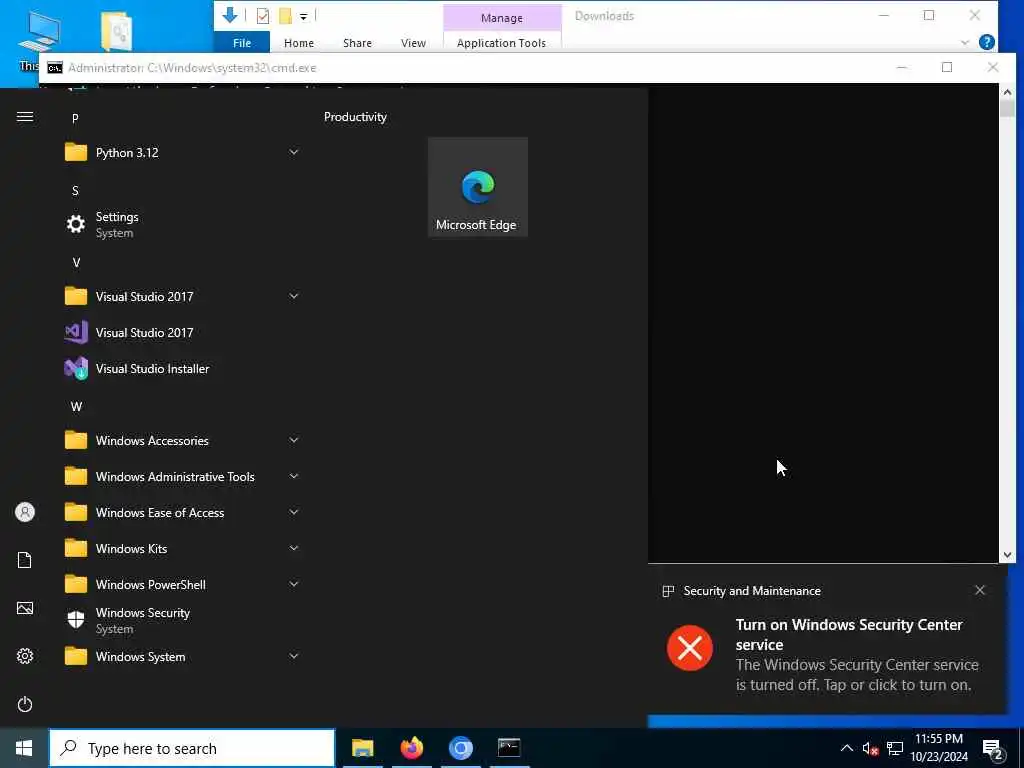Click the Power icon in Start sidebar
The width and height of the screenshot is (1024, 768).
(x=25, y=704)
